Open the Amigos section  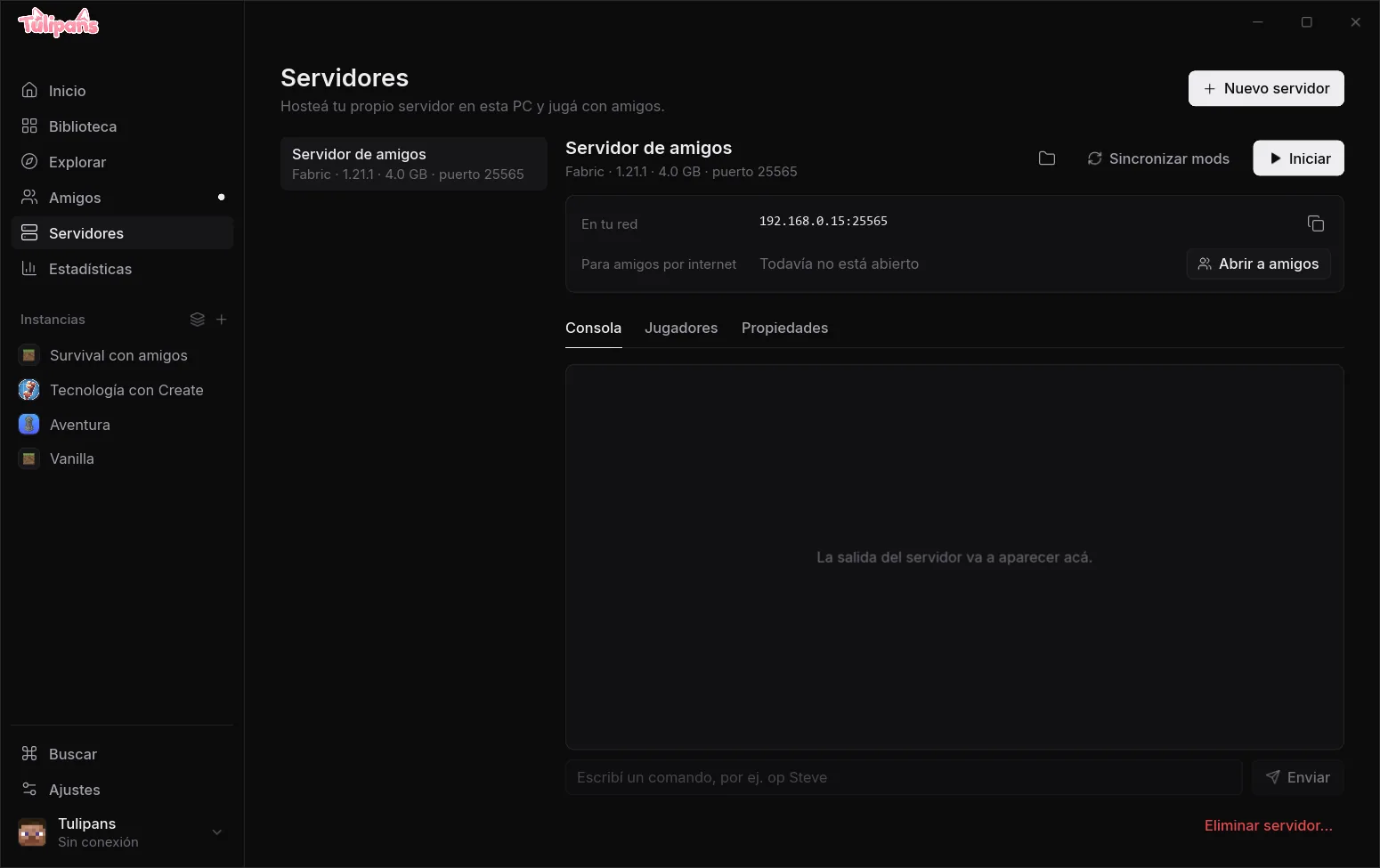122,198
